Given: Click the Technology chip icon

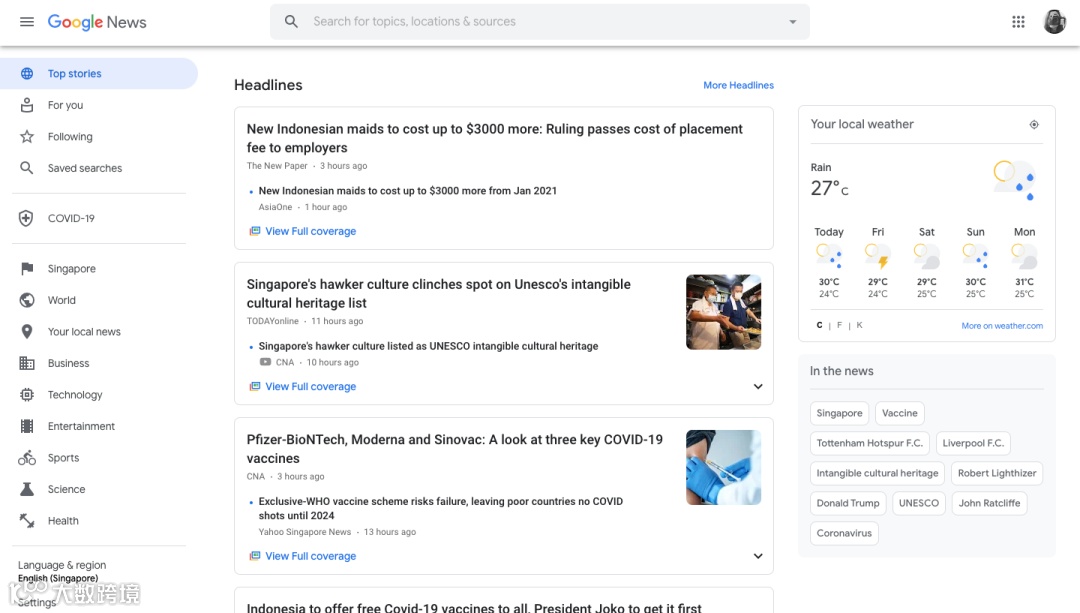Looking at the screenshot, I should click(27, 395).
